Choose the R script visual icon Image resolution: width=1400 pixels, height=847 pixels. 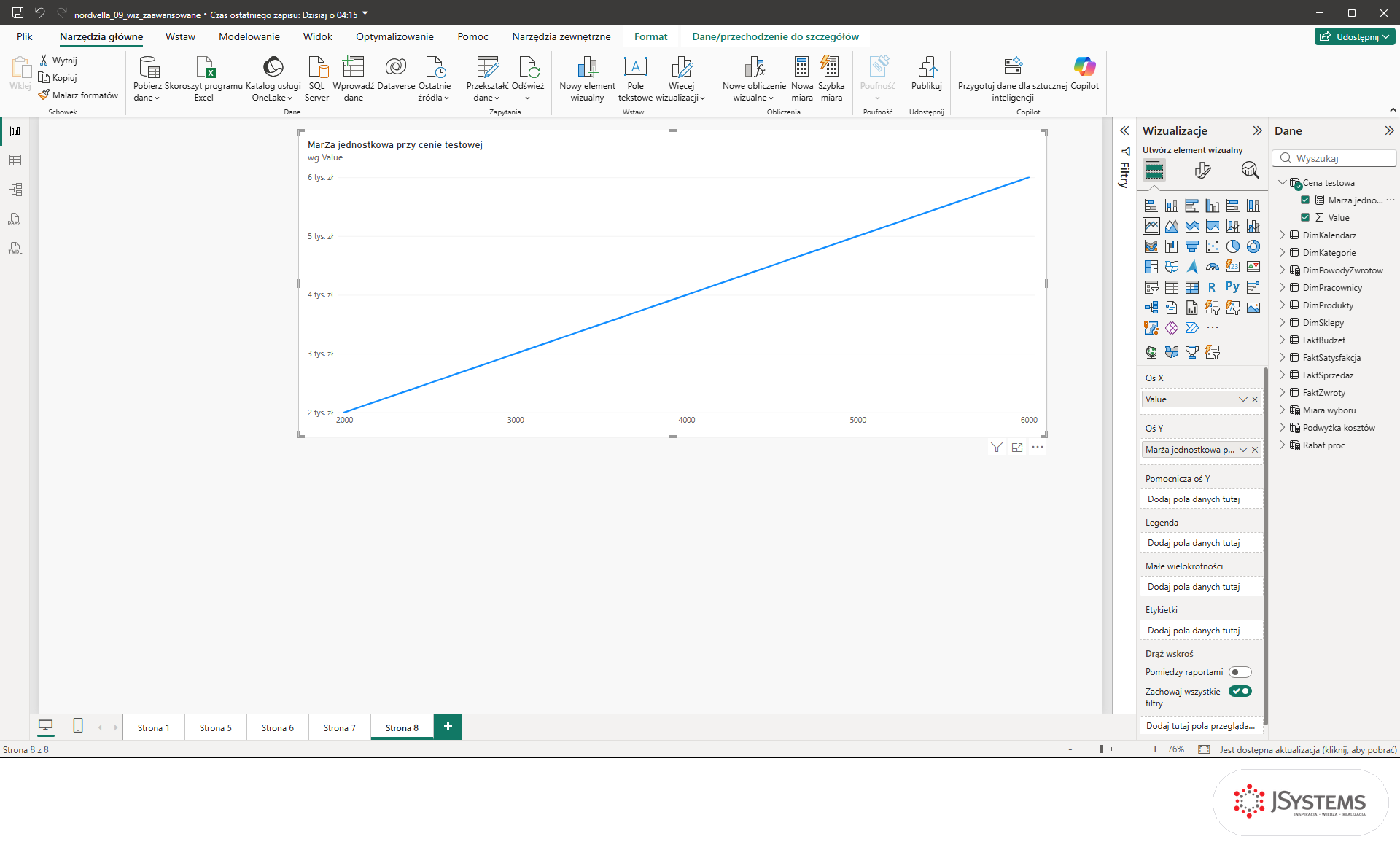coord(1212,287)
